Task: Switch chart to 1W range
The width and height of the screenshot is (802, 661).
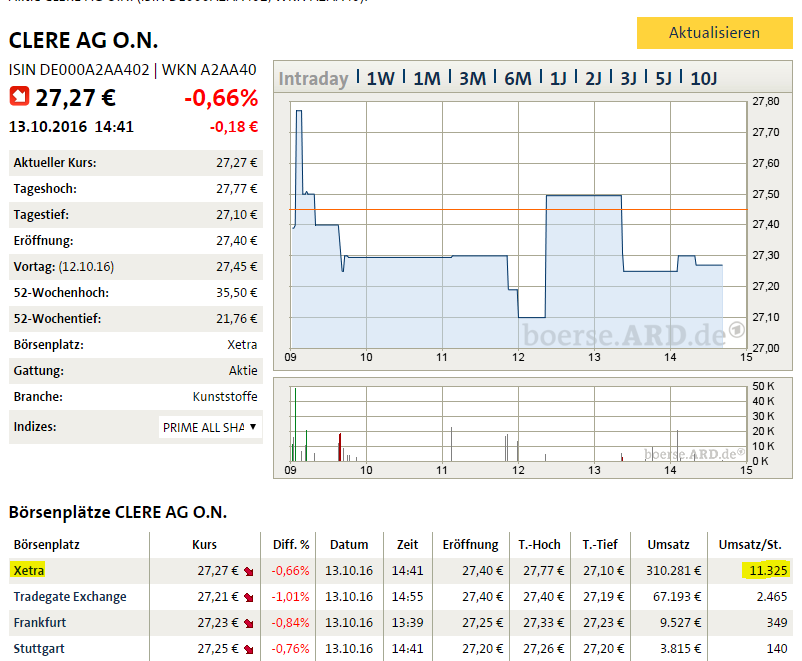Action: (381, 78)
